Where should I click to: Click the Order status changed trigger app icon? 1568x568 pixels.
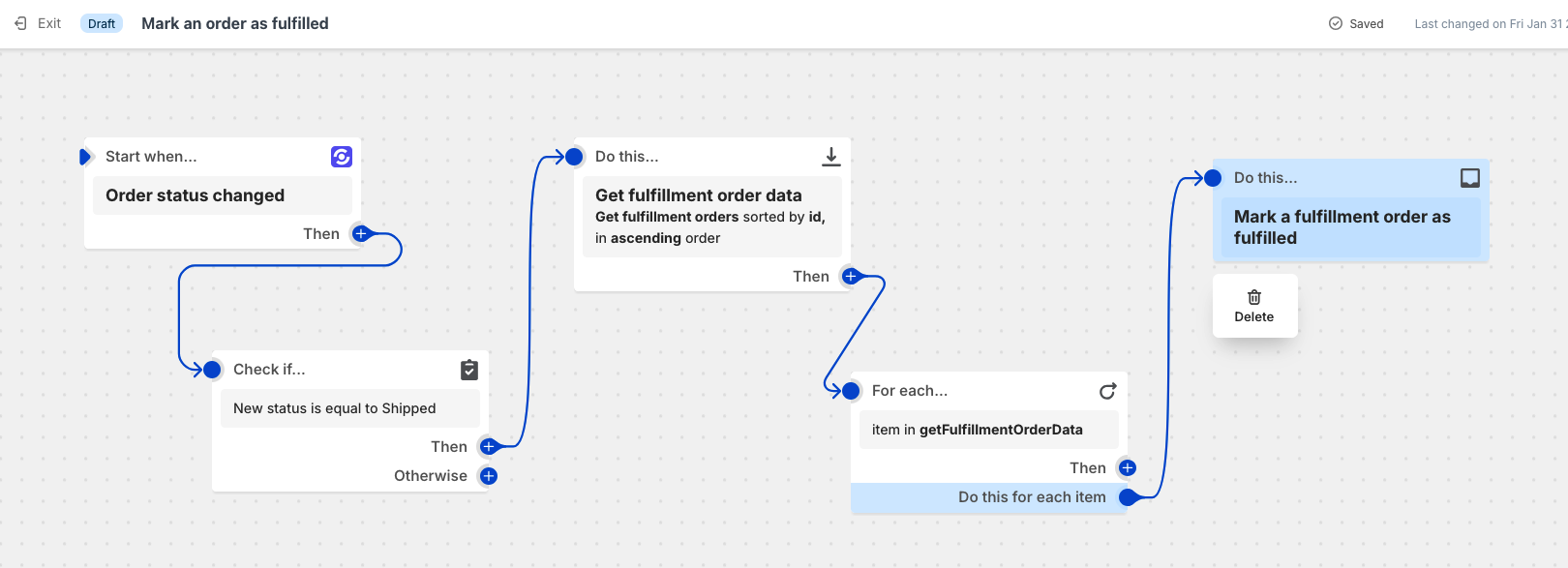[x=342, y=157]
